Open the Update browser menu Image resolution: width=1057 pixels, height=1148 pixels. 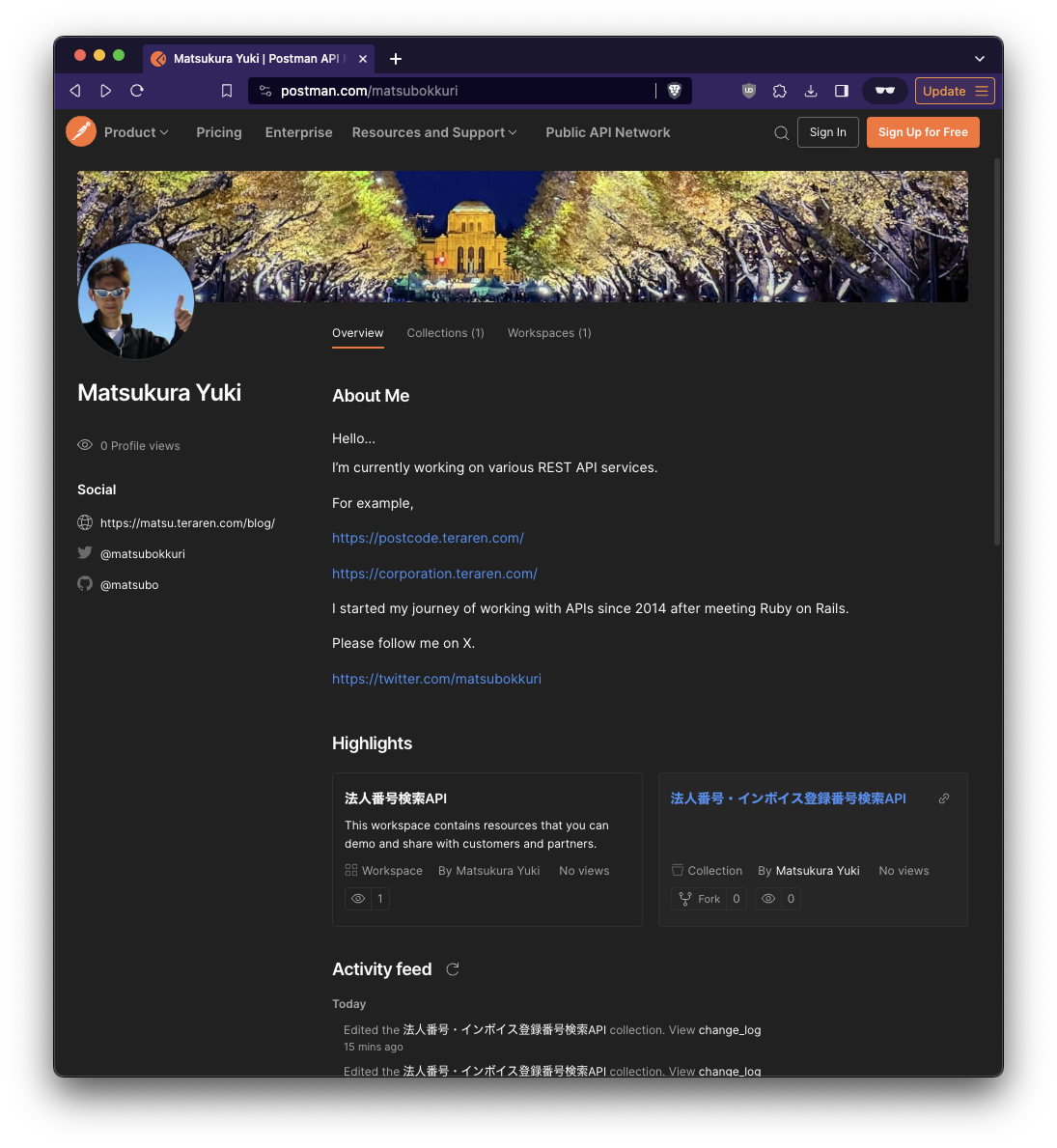(955, 91)
